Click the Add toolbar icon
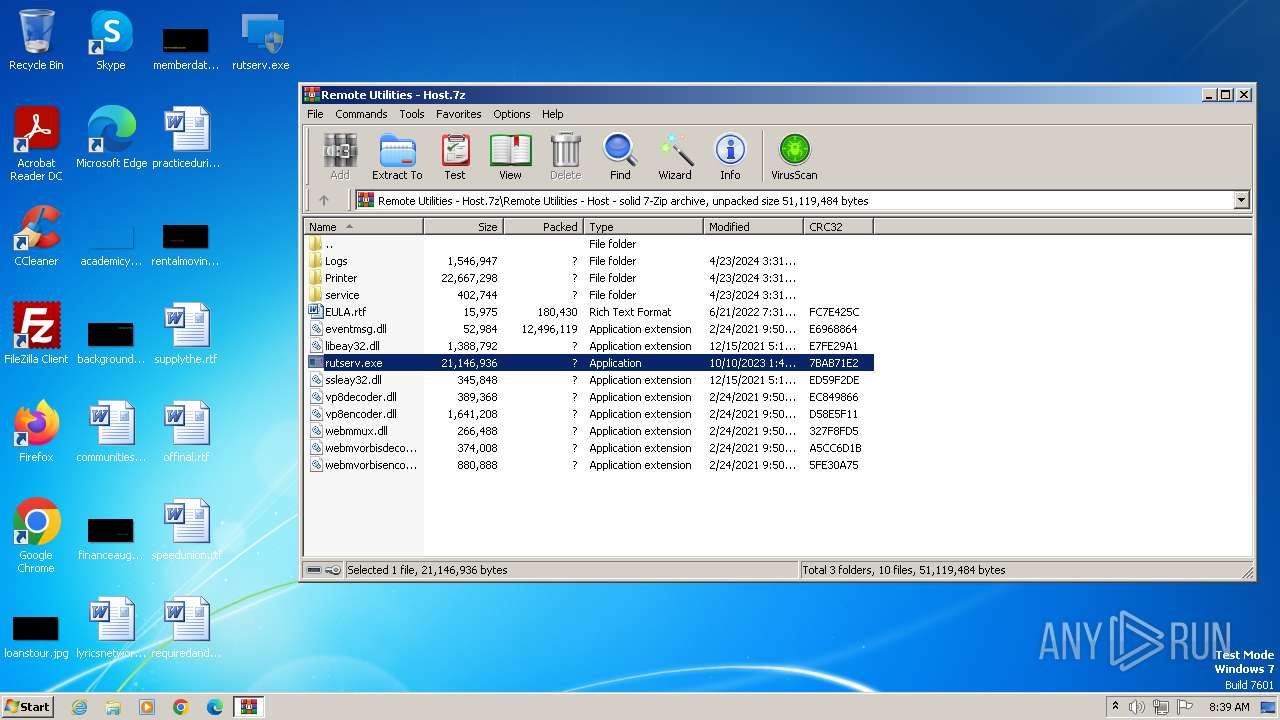 340,157
